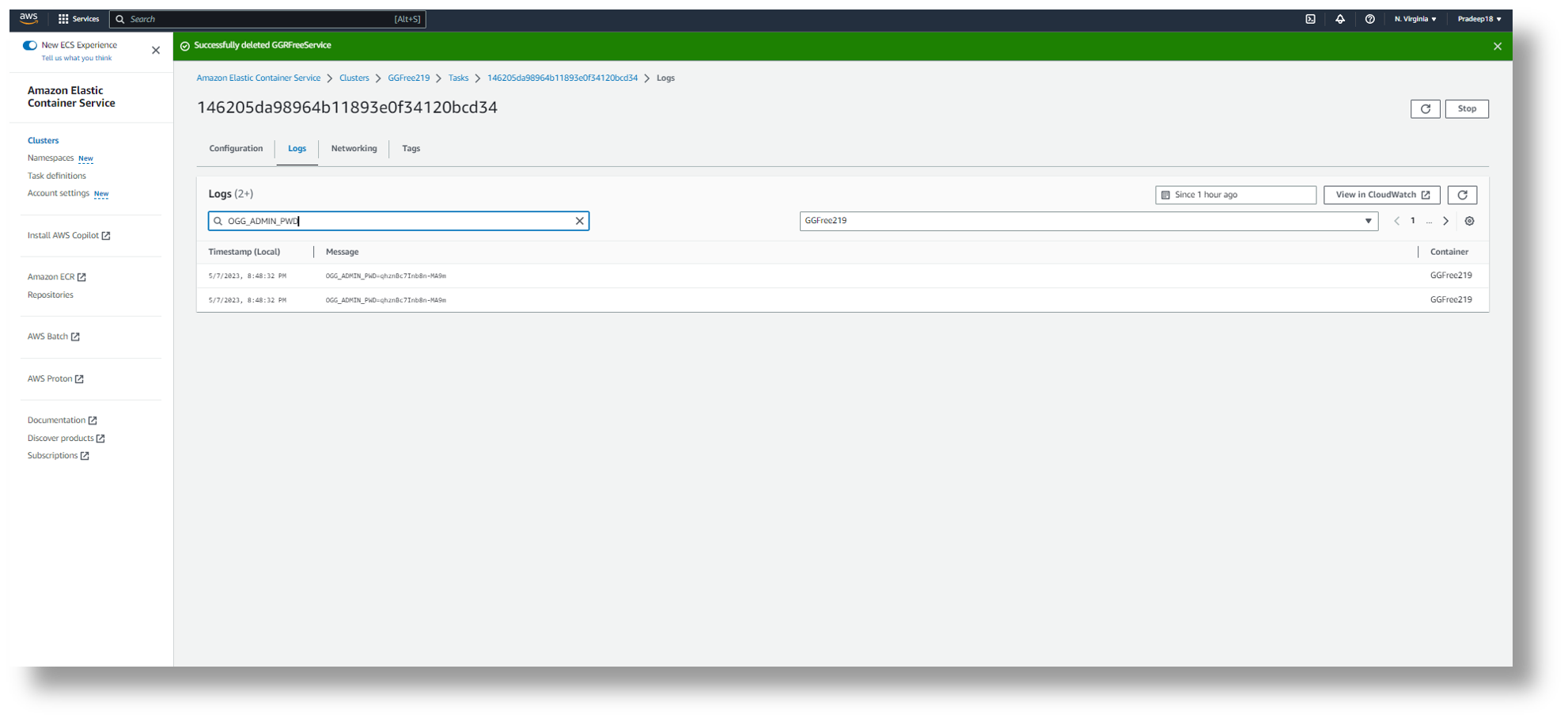Open the Tags tab
Viewport: 1568px width, 722px height.
tap(411, 149)
